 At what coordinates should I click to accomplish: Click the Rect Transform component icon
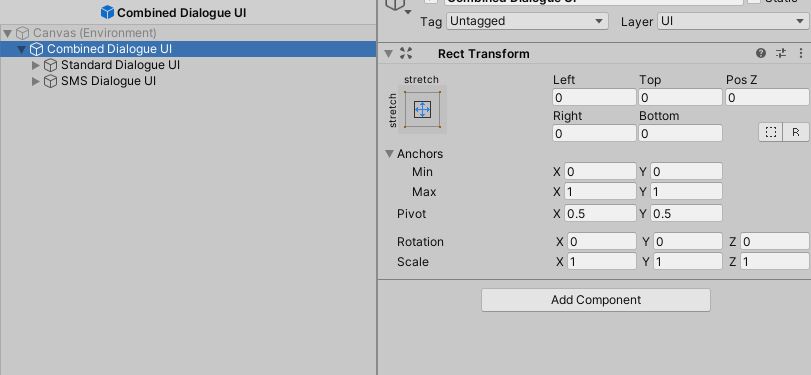[406, 53]
